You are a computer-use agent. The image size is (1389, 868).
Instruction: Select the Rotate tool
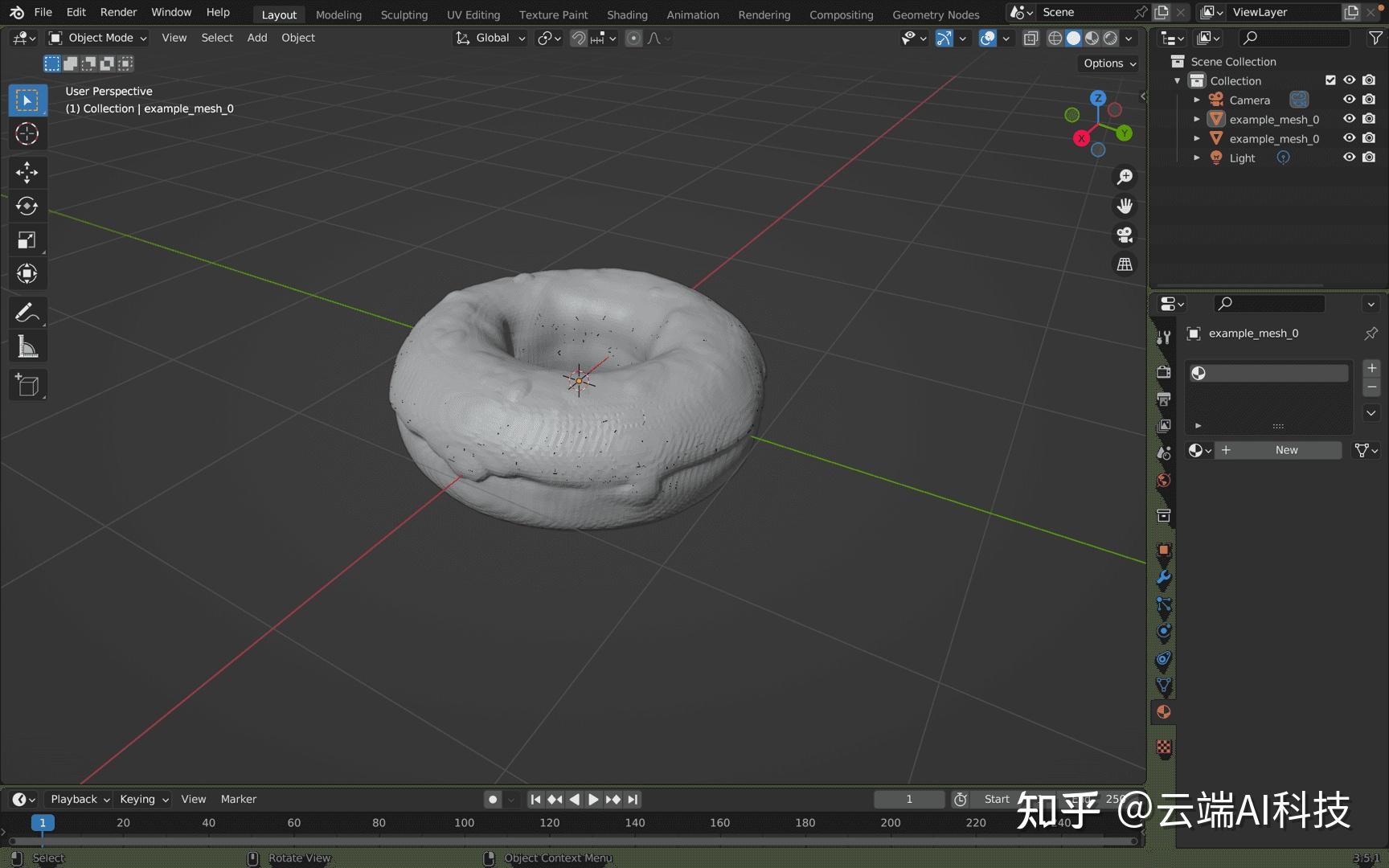(x=27, y=206)
